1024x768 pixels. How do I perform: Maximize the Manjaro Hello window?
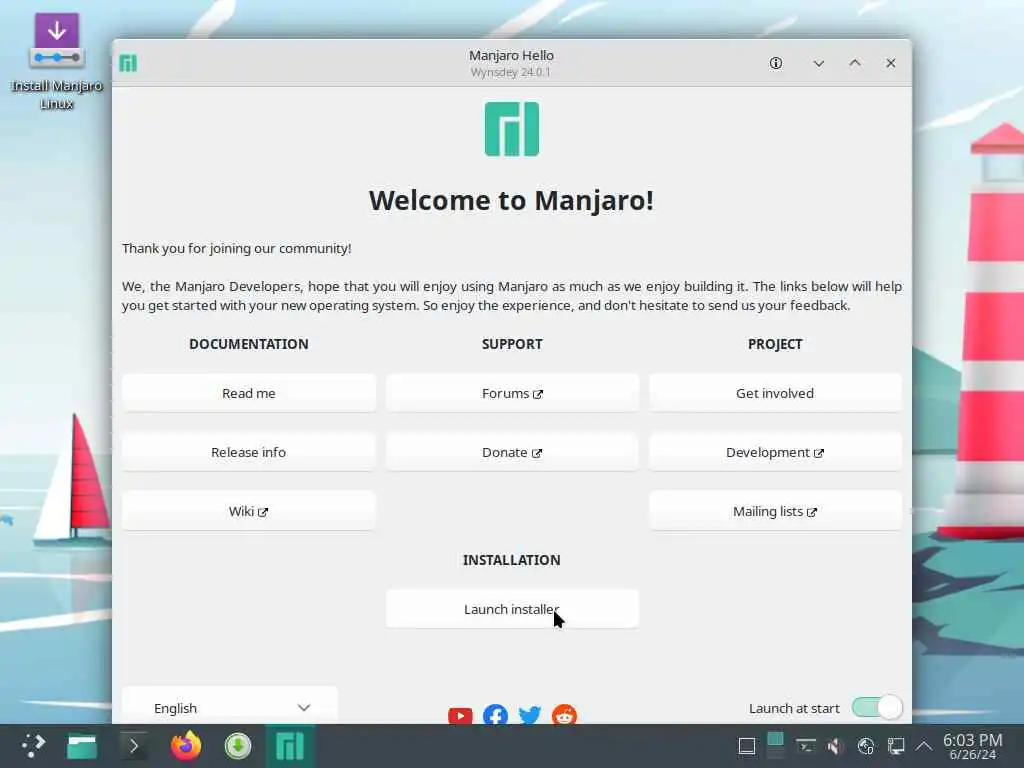tap(855, 63)
